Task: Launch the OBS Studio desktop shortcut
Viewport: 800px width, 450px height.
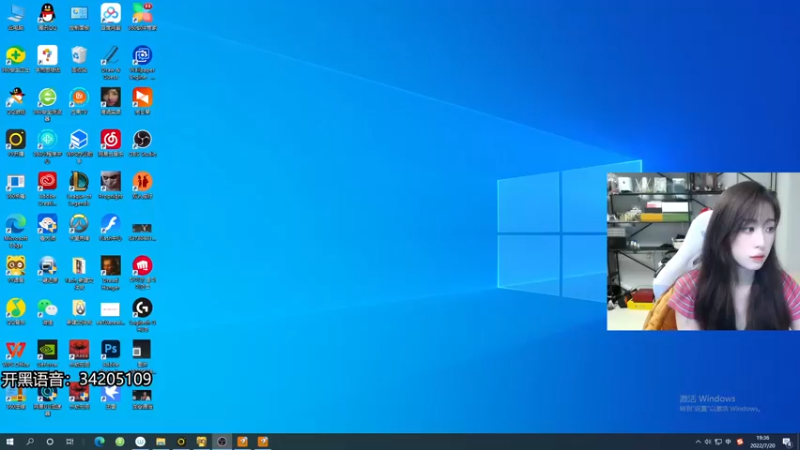Action: pyautogui.click(x=142, y=143)
